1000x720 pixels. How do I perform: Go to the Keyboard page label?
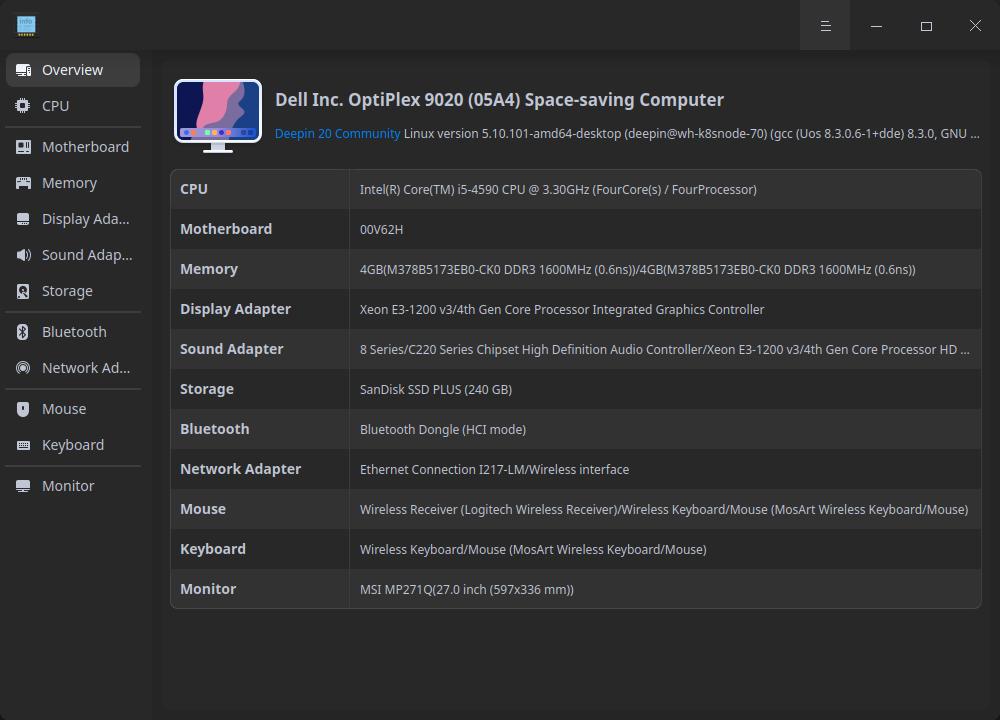[73, 445]
